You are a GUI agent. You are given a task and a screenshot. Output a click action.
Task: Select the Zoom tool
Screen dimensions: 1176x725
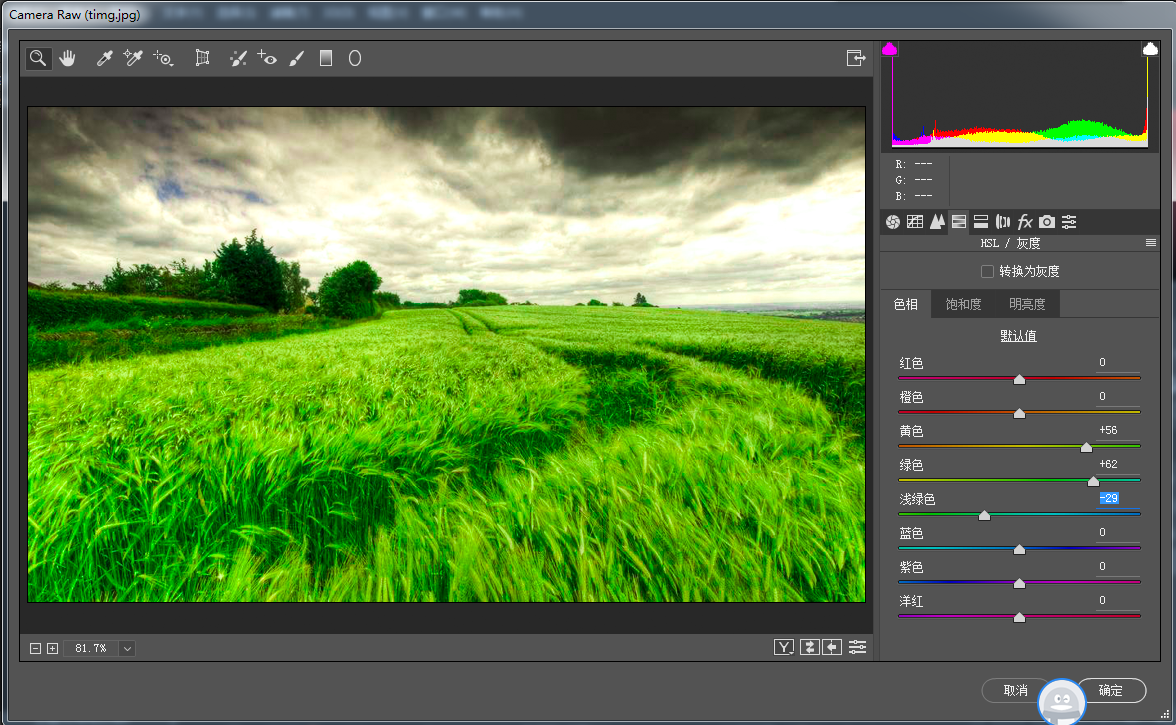click(38, 58)
